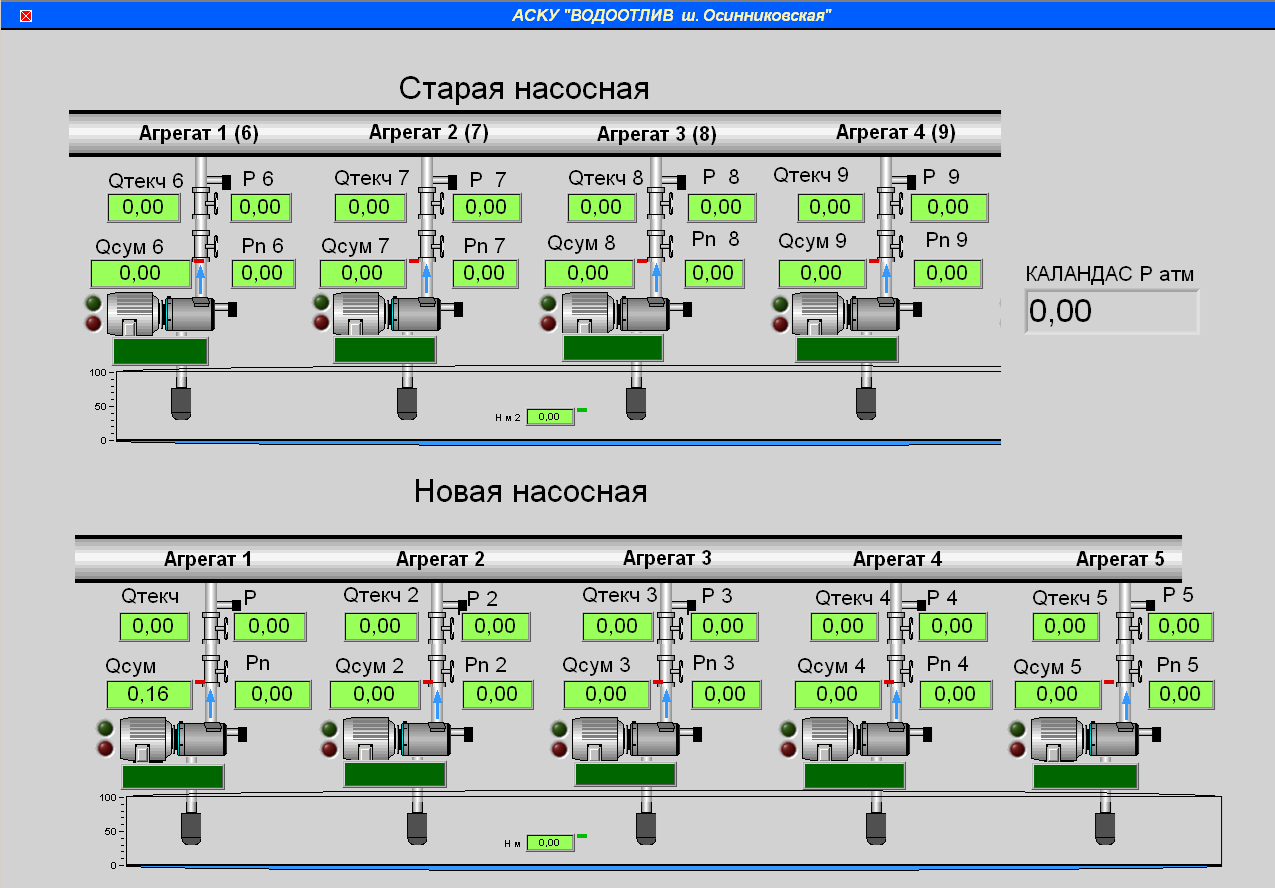The image size is (1275, 888).
Task: Click the red indicator lamp of Агрегат 5
Action: pos(1018,749)
